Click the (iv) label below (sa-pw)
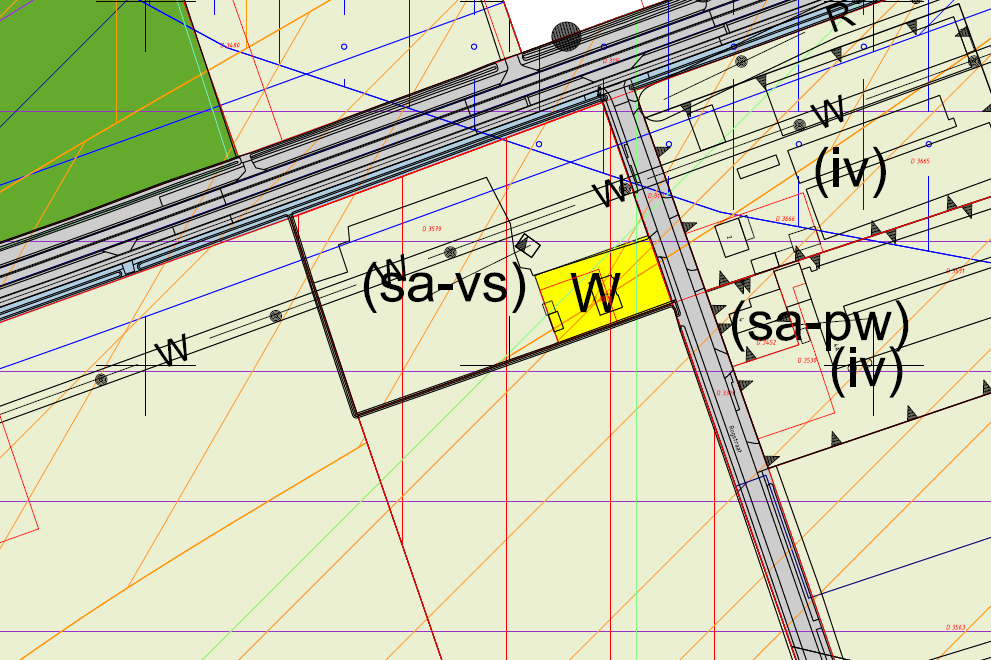The image size is (991, 660). click(x=866, y=370)
